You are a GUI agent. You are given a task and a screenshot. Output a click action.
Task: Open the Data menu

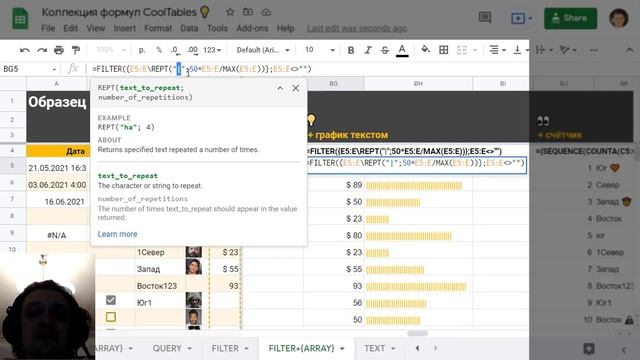coord(189,29)
